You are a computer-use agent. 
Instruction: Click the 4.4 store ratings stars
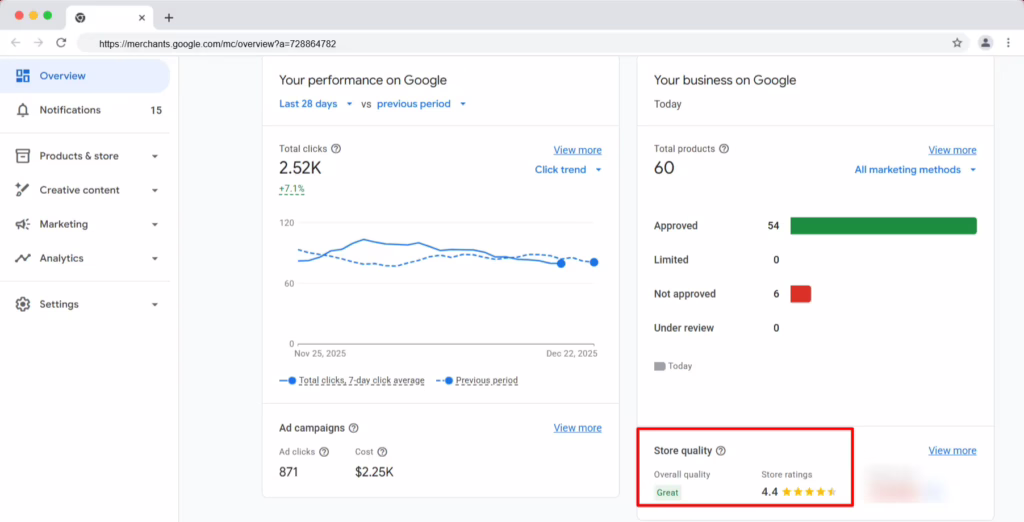click(809, 492)
